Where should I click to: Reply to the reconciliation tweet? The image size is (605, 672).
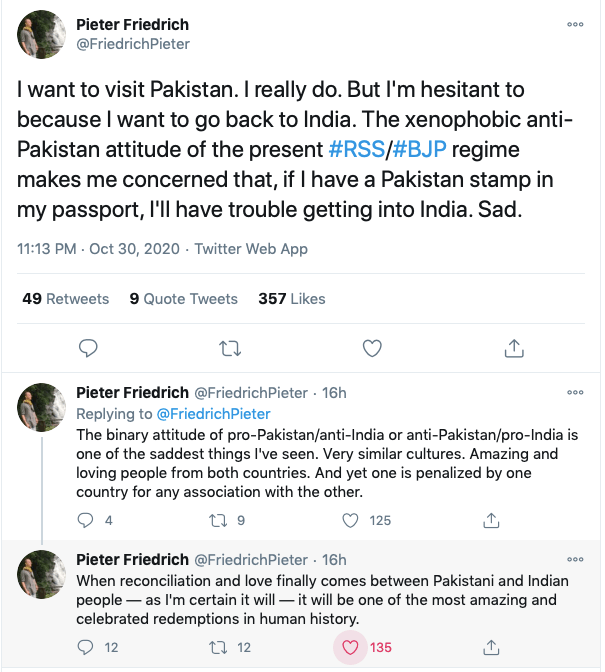[x=87, y=647]
